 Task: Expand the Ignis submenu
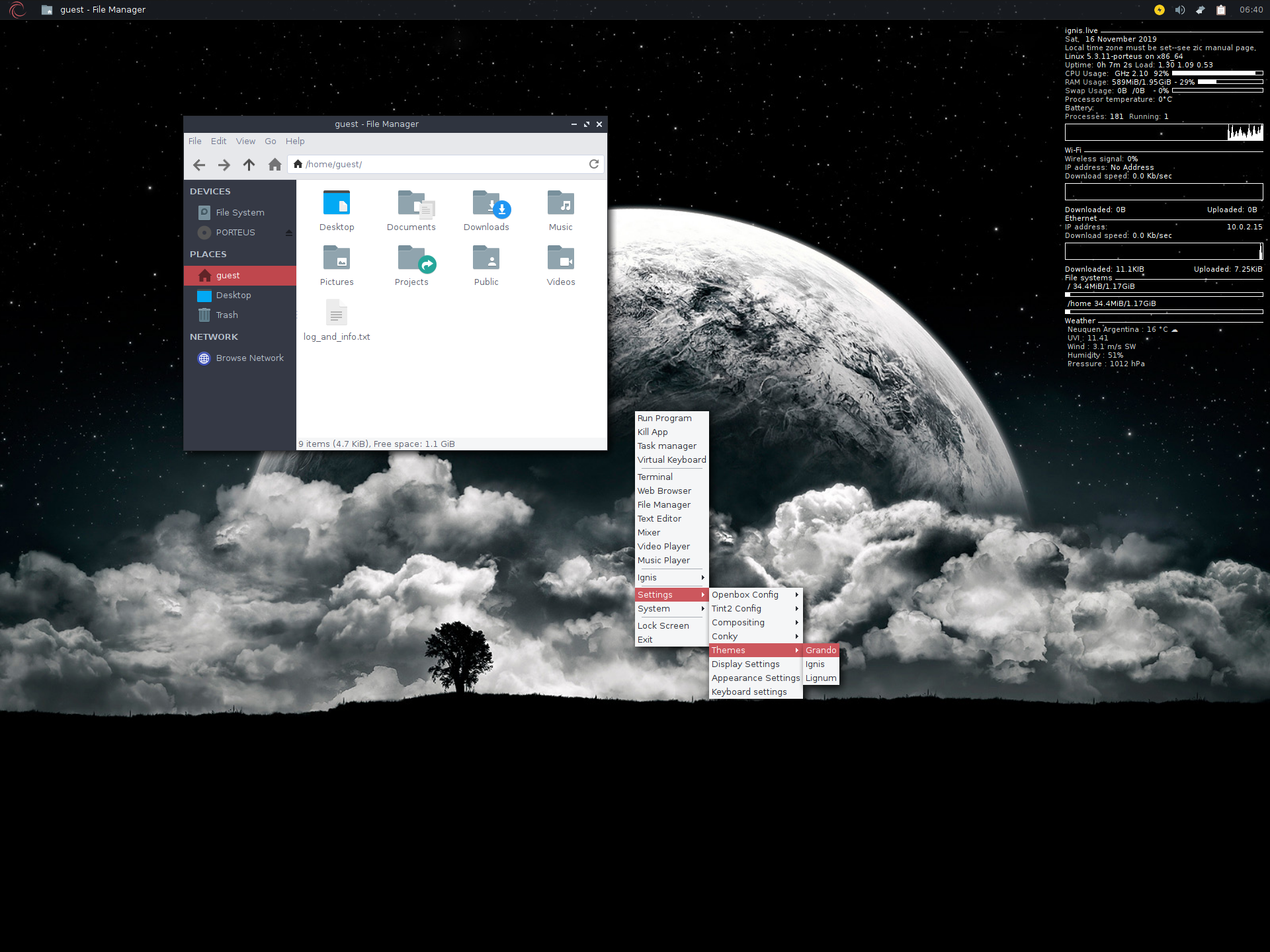pyautogui.click(x=670, y=577)
